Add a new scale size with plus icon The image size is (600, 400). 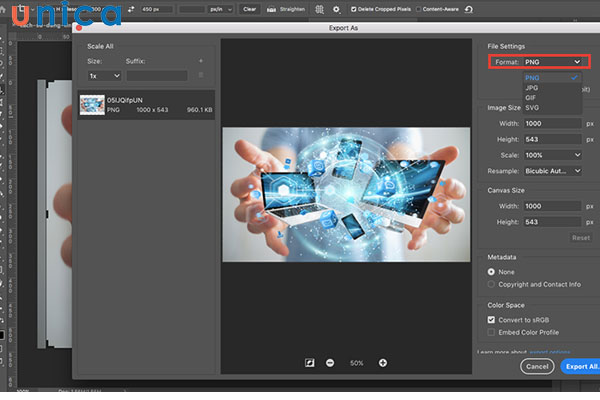pos(201,60)
